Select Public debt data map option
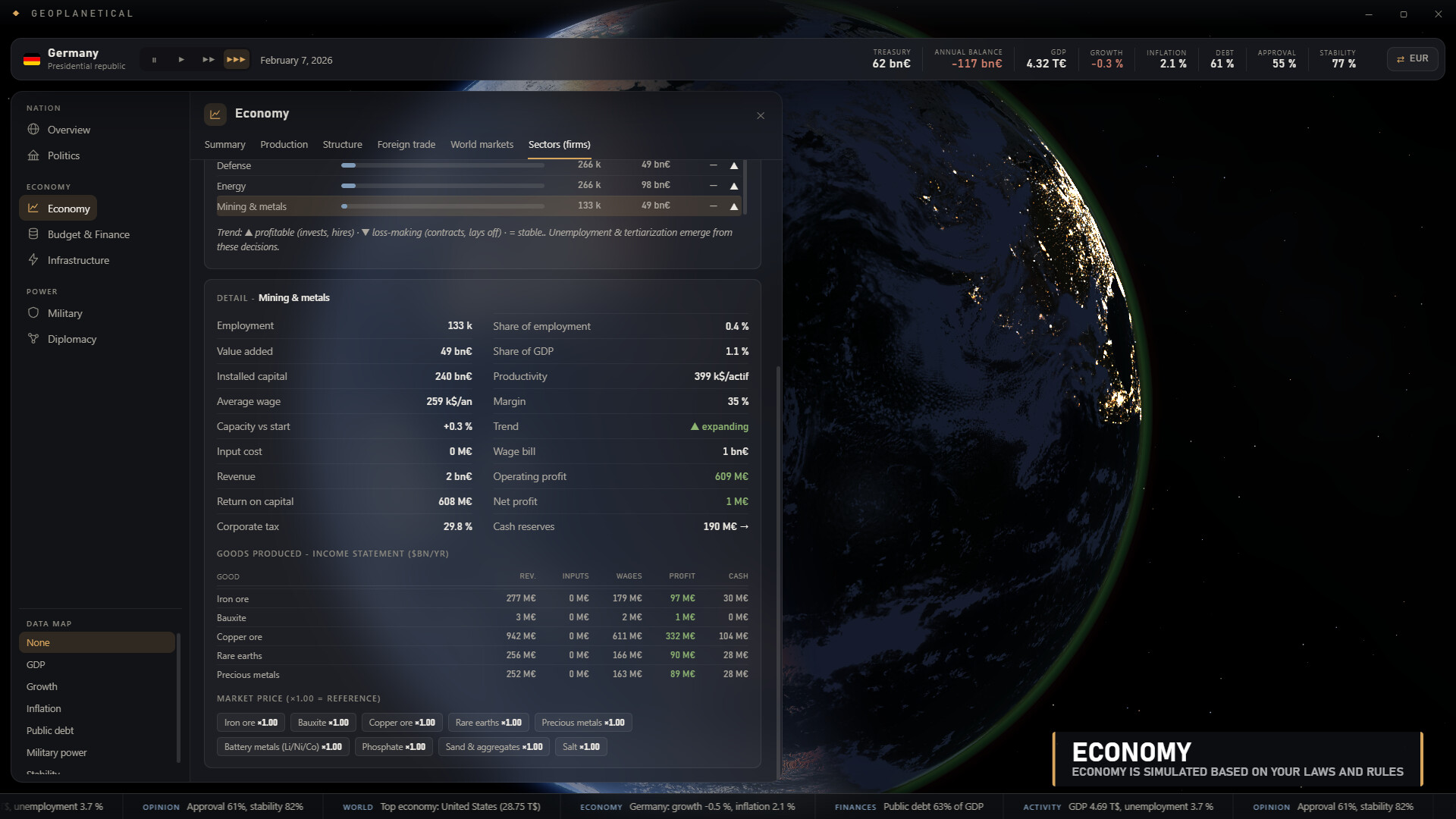 tap(97, 730)
